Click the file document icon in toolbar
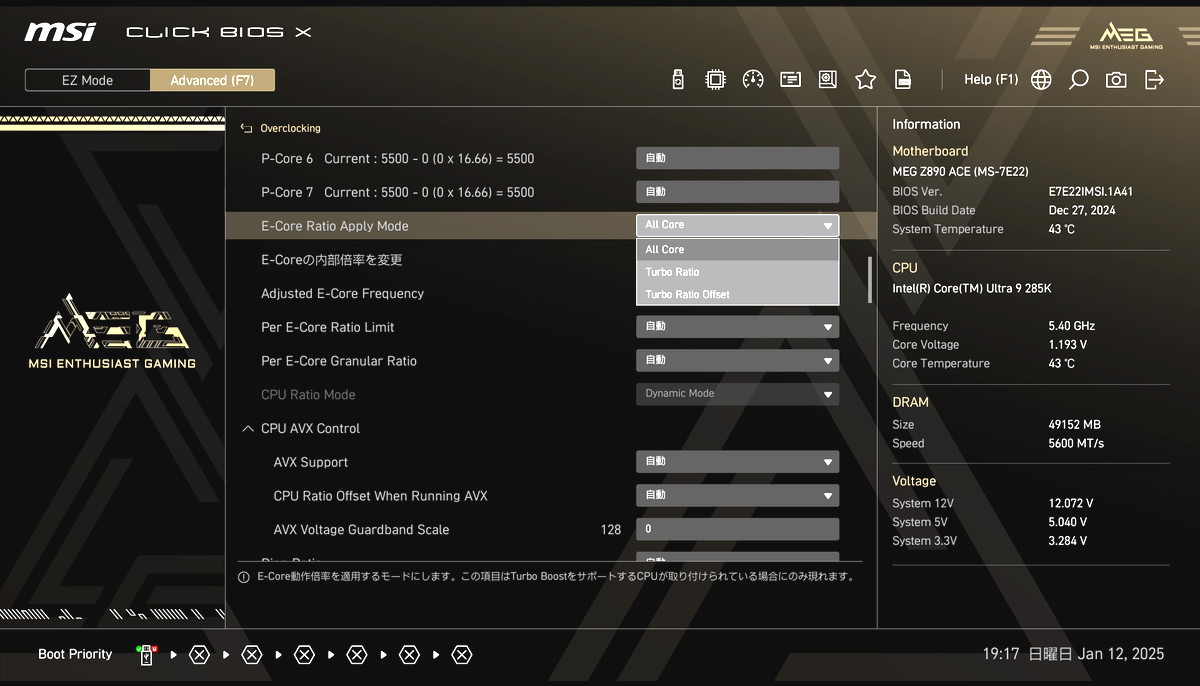The width and height of the screenshot is (1200, 686). [x=903, y=80]
